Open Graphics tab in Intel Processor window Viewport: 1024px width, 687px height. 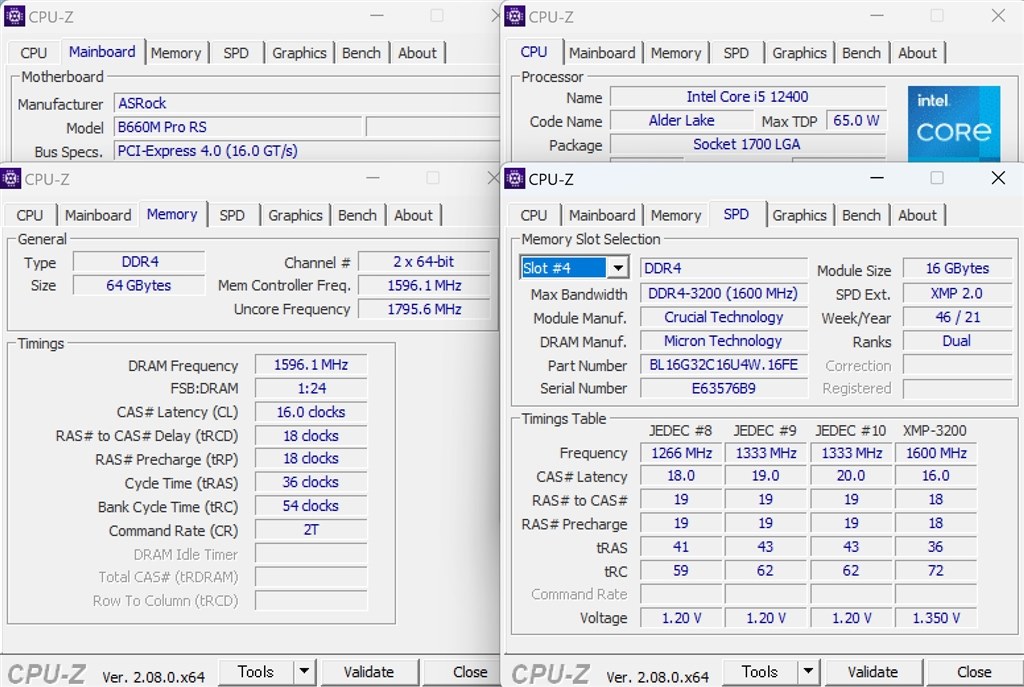point(799,53)
